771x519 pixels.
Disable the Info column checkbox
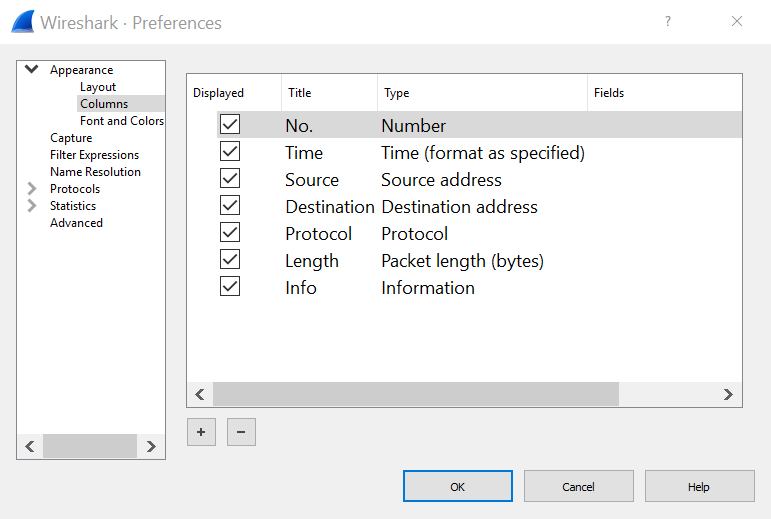pos(230,287)
